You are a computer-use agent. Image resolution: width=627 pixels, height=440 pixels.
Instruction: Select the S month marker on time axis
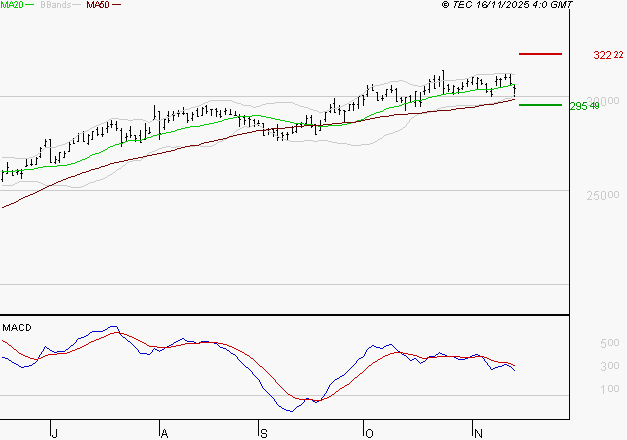(263, 431)
